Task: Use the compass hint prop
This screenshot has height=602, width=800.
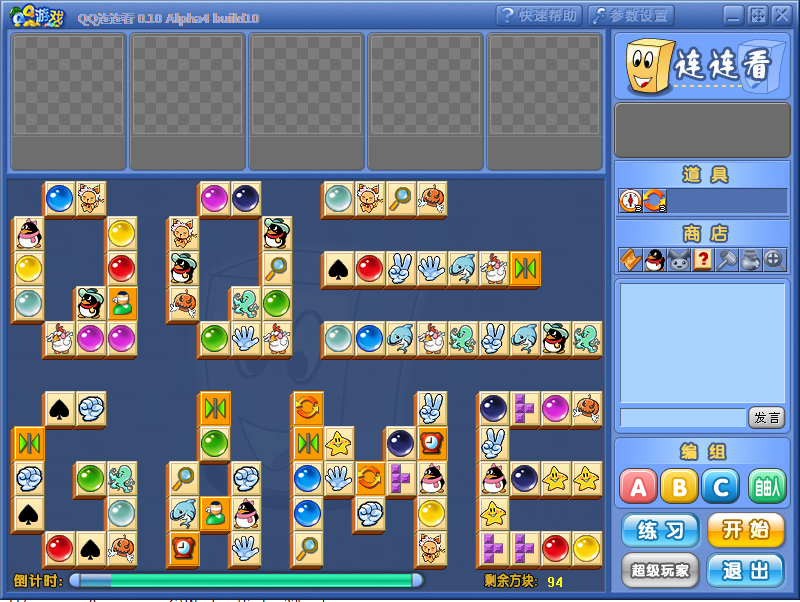Action: click(x=631, y=200)
